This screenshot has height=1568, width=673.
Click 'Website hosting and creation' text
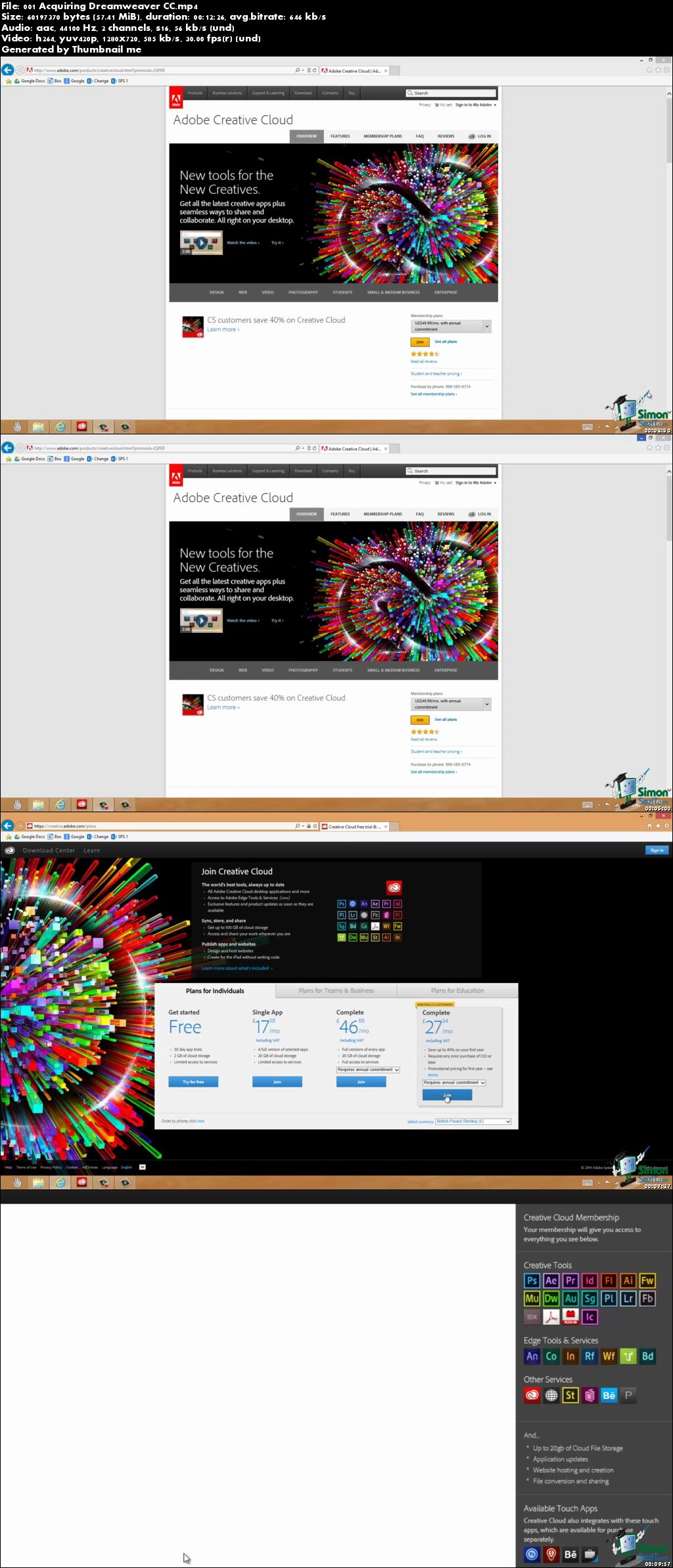(573, 1470)
